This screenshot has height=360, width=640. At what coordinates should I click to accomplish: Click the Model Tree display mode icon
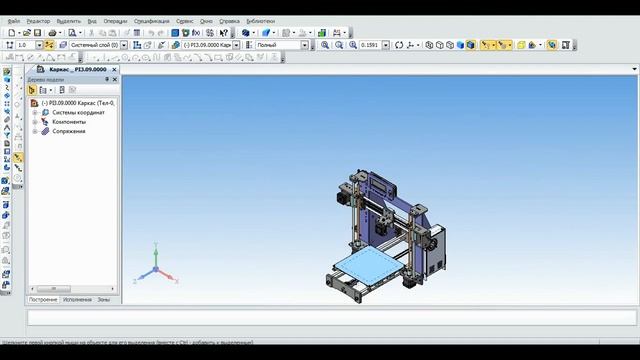tap(32, 90)
